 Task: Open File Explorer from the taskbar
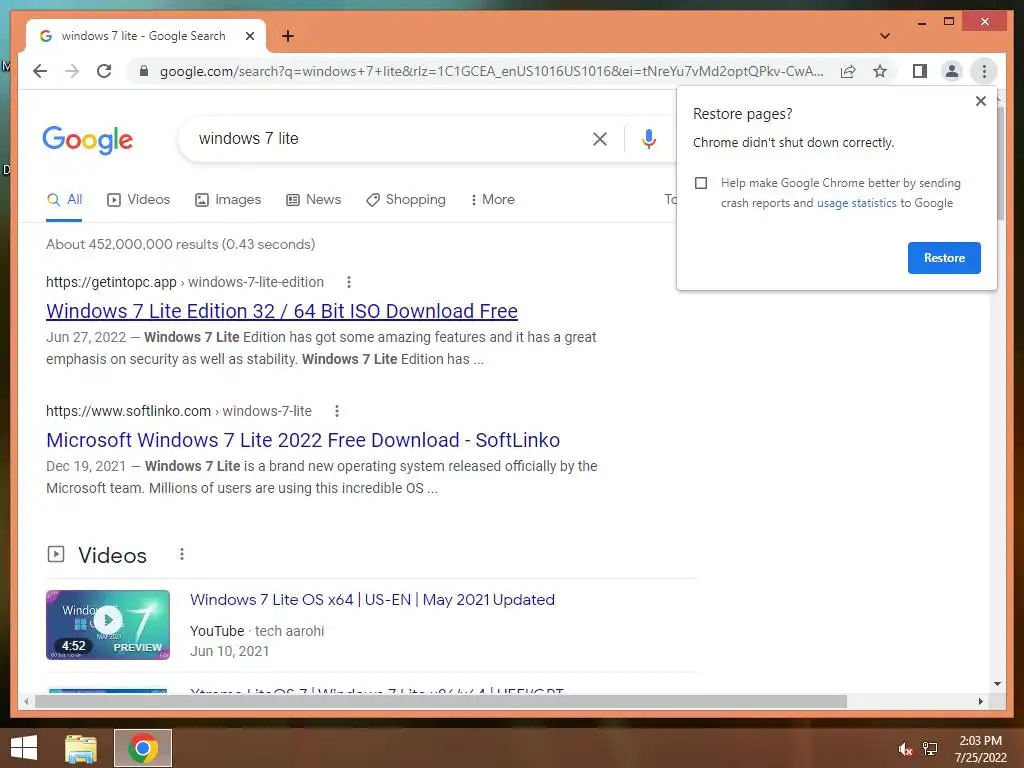coord(81,748)
